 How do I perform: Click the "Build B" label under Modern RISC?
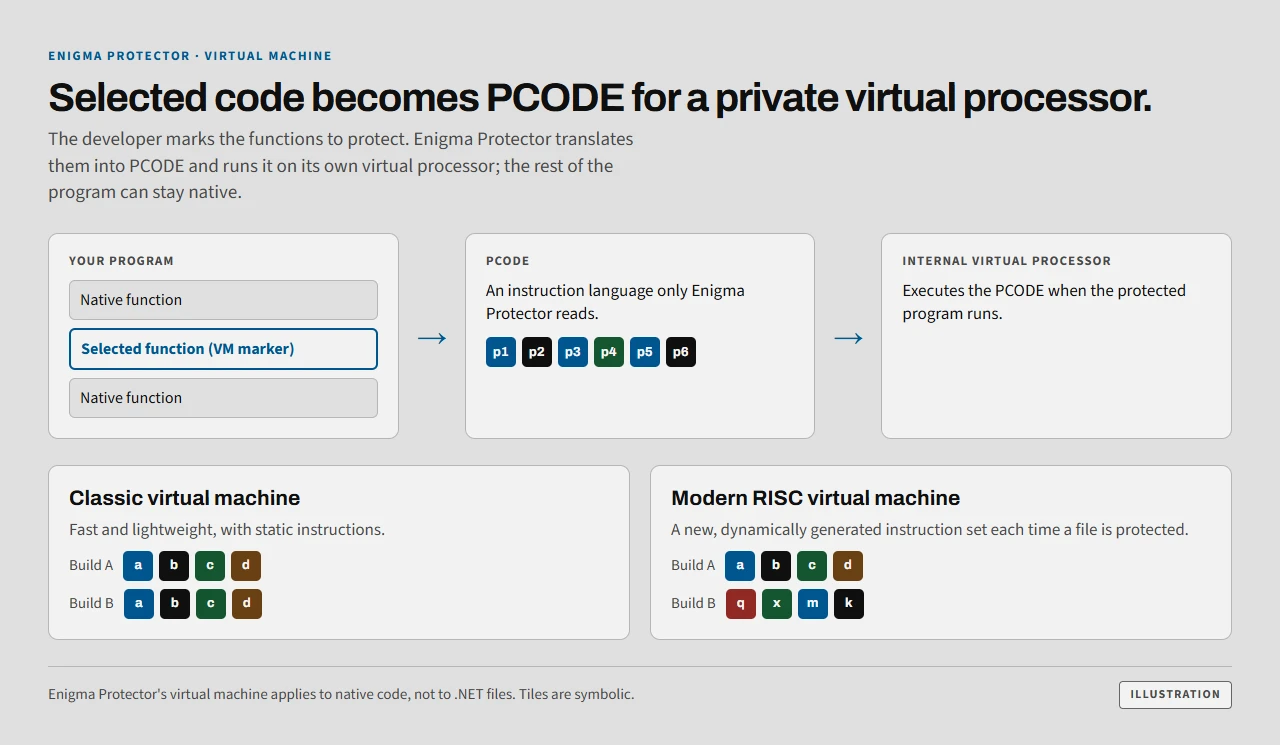coord(694,604)
